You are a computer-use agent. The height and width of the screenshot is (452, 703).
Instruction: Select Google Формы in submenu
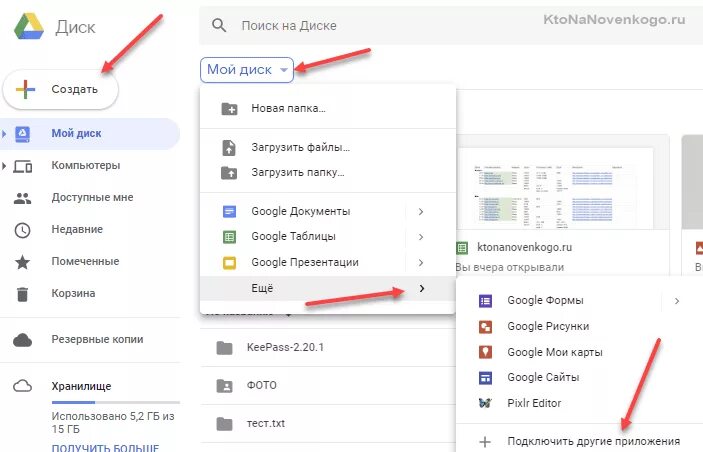tap(580, 301)
